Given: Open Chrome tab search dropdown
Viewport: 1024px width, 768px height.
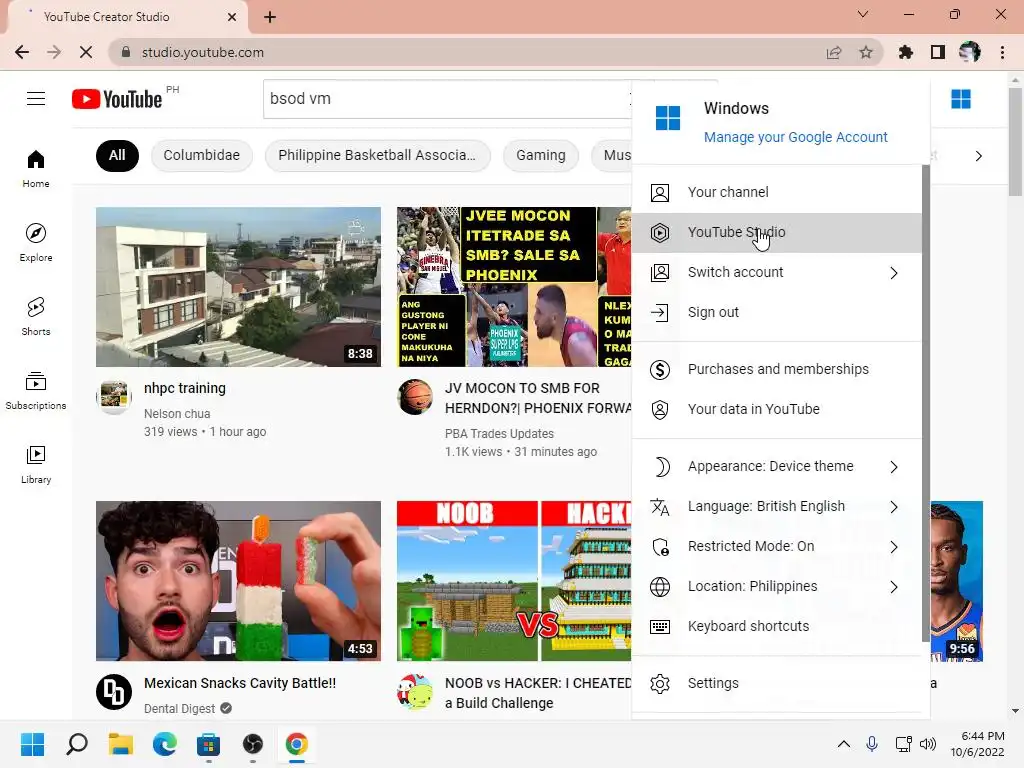Looking at the screenshot, I should click(863, 14).
